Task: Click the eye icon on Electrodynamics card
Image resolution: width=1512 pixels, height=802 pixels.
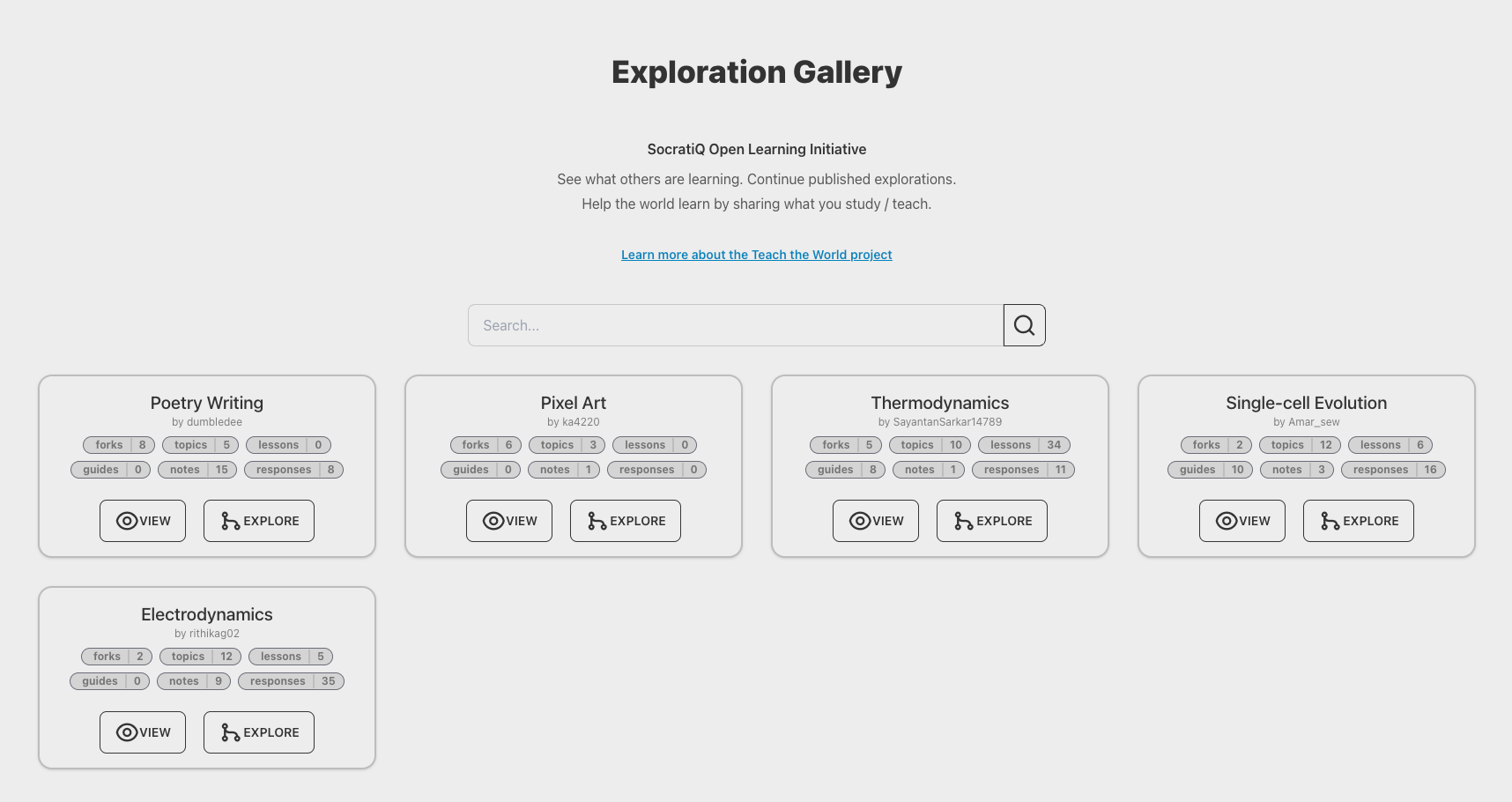Action: click(127, 732)
